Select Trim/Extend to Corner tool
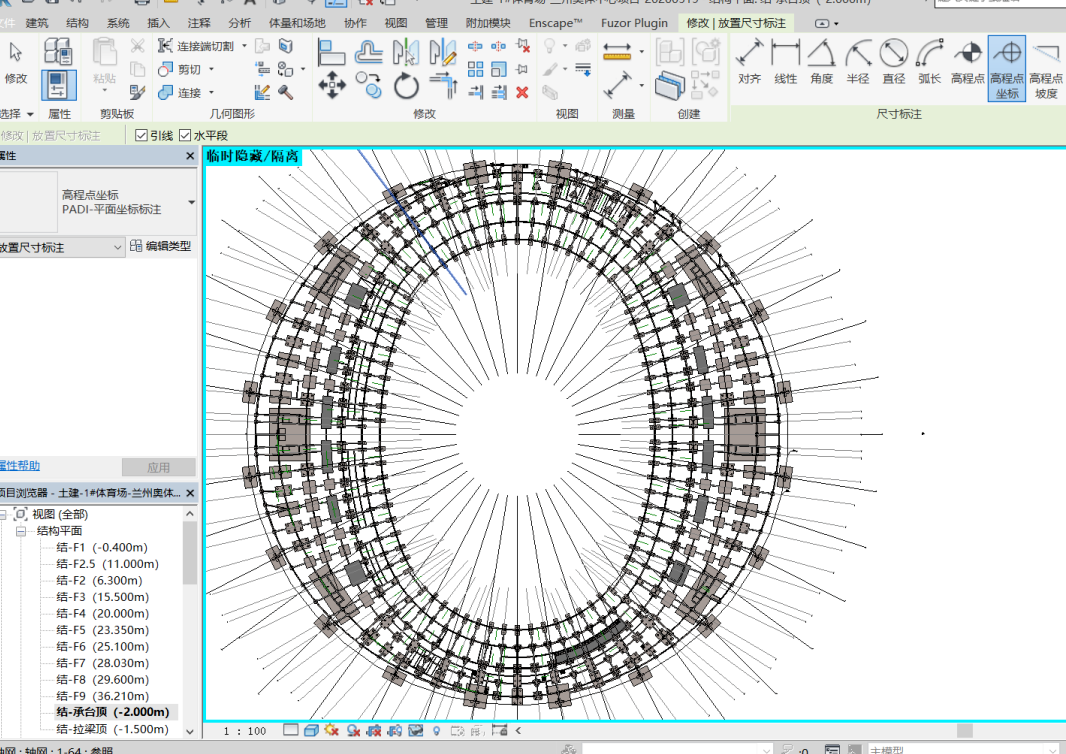Screen dimensions: 1066x754 point(443,86)
